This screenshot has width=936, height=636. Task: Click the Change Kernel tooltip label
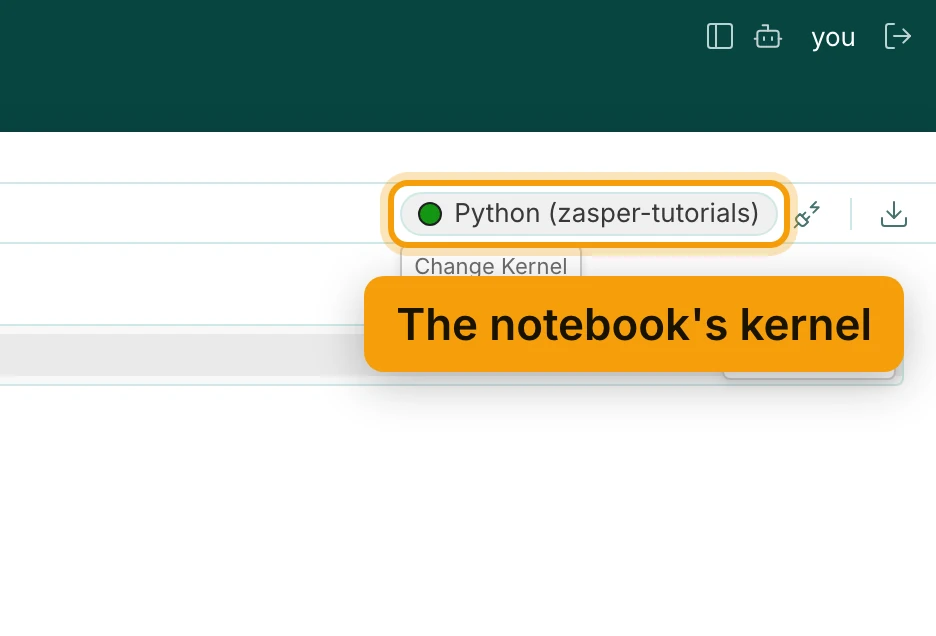pyautogui.click(x=491, y=266)
